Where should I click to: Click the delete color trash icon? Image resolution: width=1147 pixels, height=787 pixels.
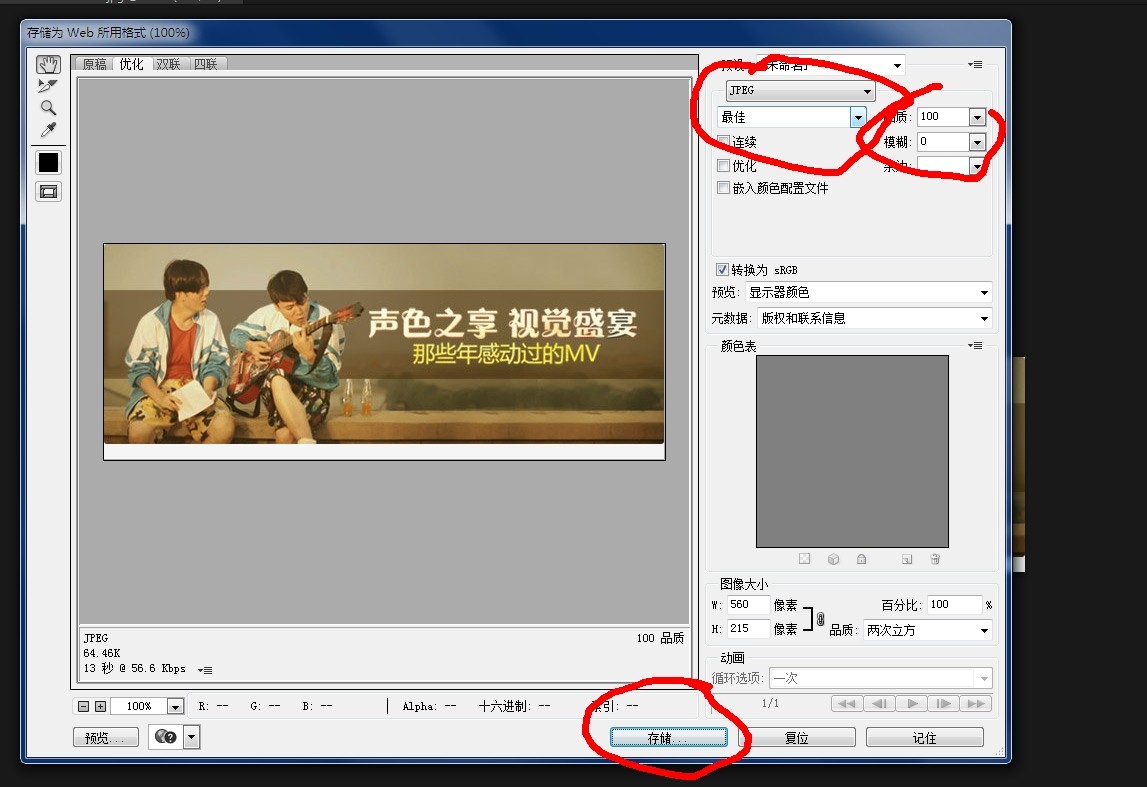[x=935, y=560]
